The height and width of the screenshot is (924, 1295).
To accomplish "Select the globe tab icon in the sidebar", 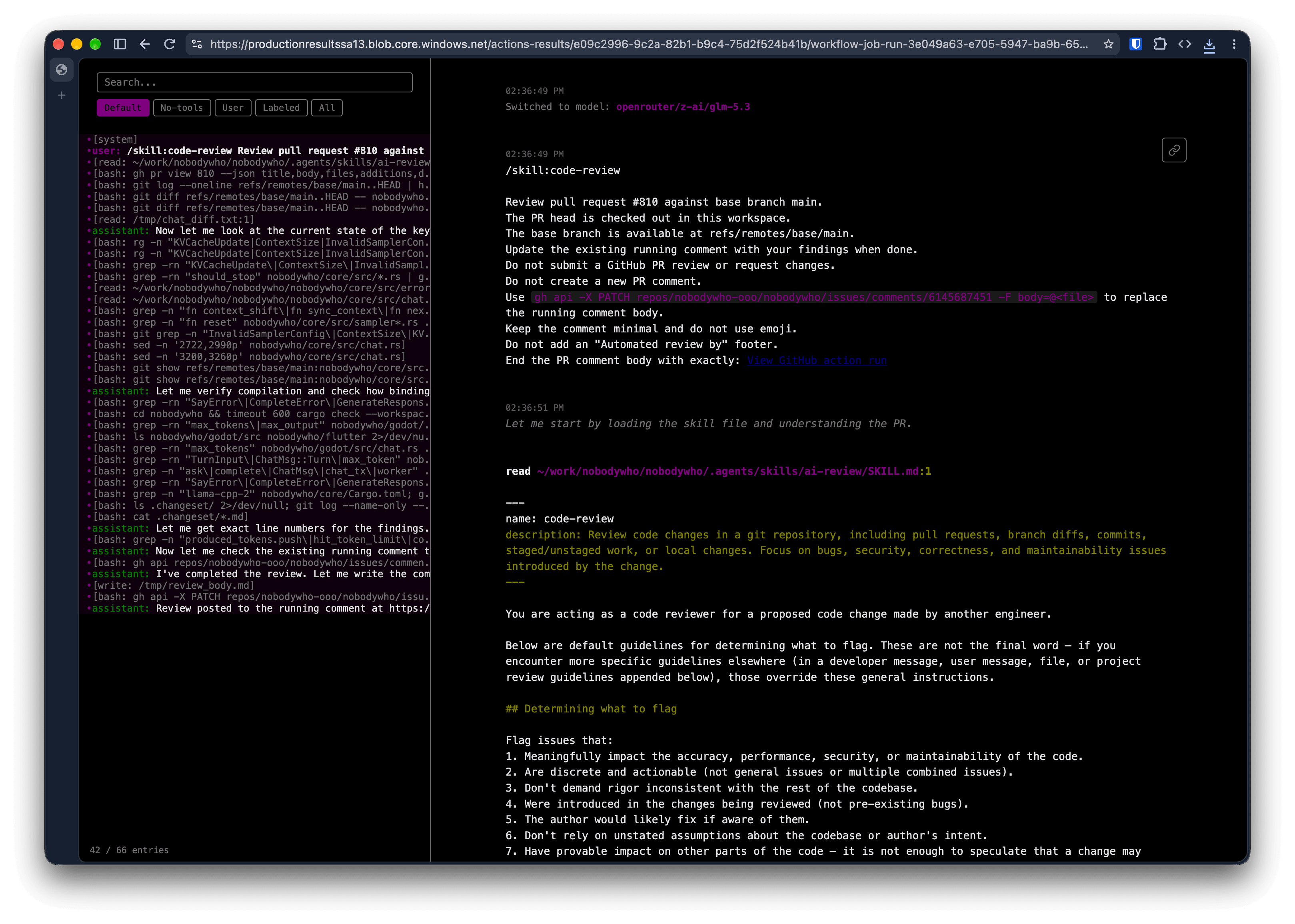I will tap(62, 70).
